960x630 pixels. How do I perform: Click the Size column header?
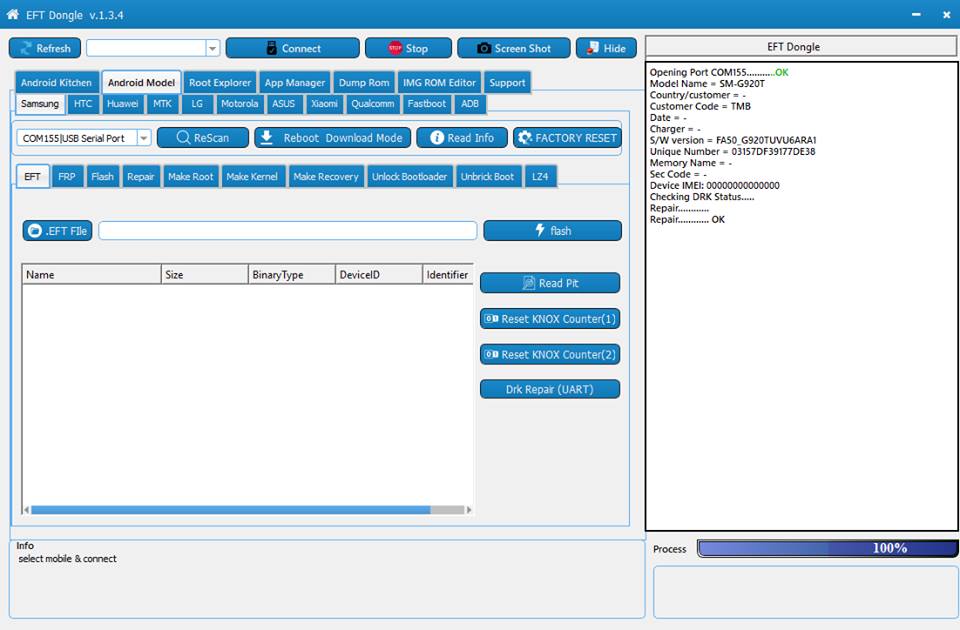point(204,275)
